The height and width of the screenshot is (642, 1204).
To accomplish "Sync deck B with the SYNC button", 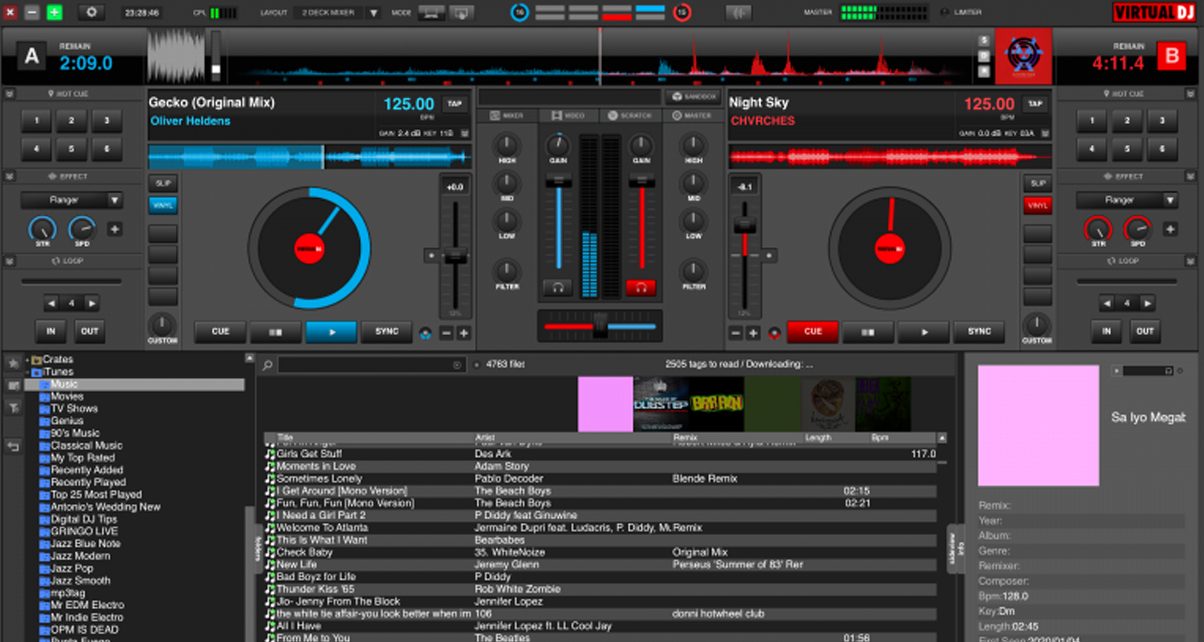I will (x=979, y=332).
